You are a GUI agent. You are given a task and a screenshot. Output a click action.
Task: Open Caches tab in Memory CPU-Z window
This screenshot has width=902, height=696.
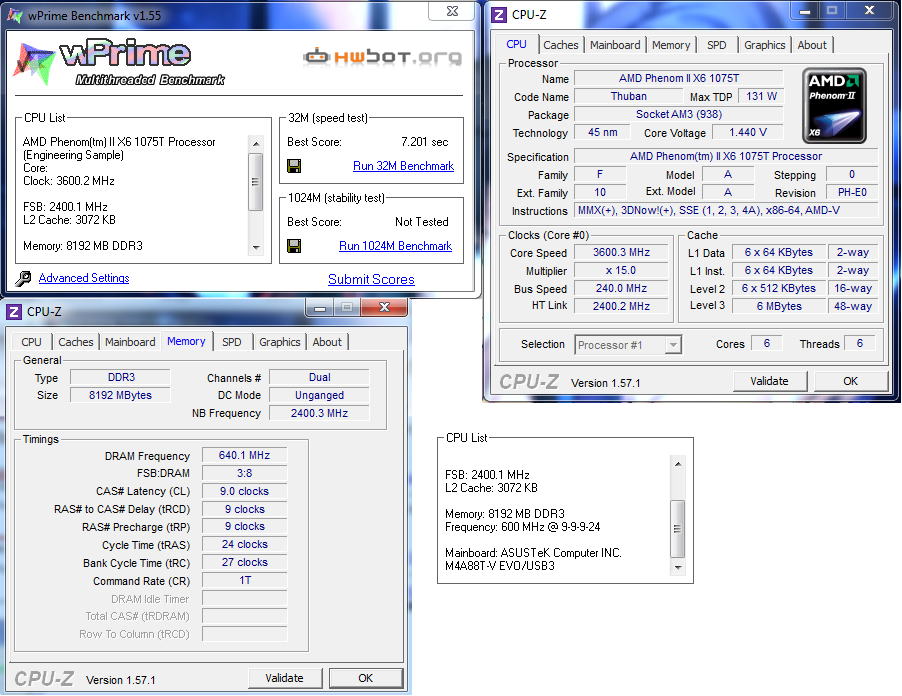click(75, 342)
